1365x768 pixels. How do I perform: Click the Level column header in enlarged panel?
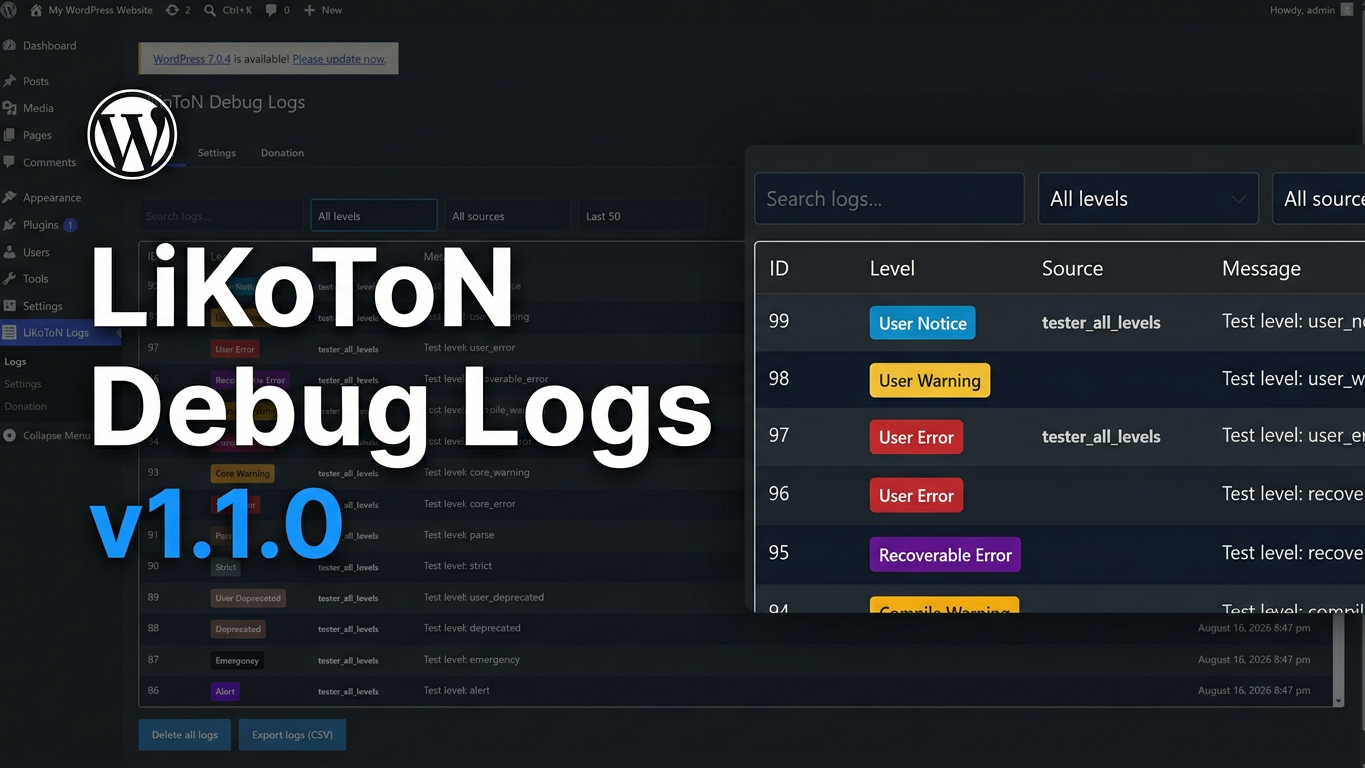pyautogui.click(x=892, y=268)
